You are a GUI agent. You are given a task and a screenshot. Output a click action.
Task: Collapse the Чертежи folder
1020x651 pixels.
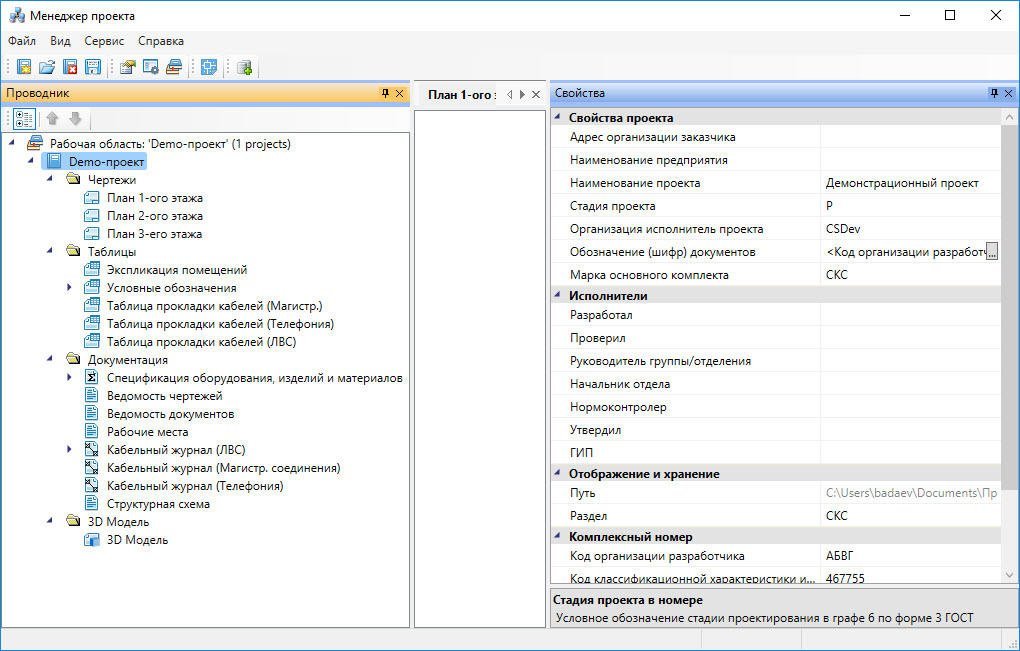[50, 180]
